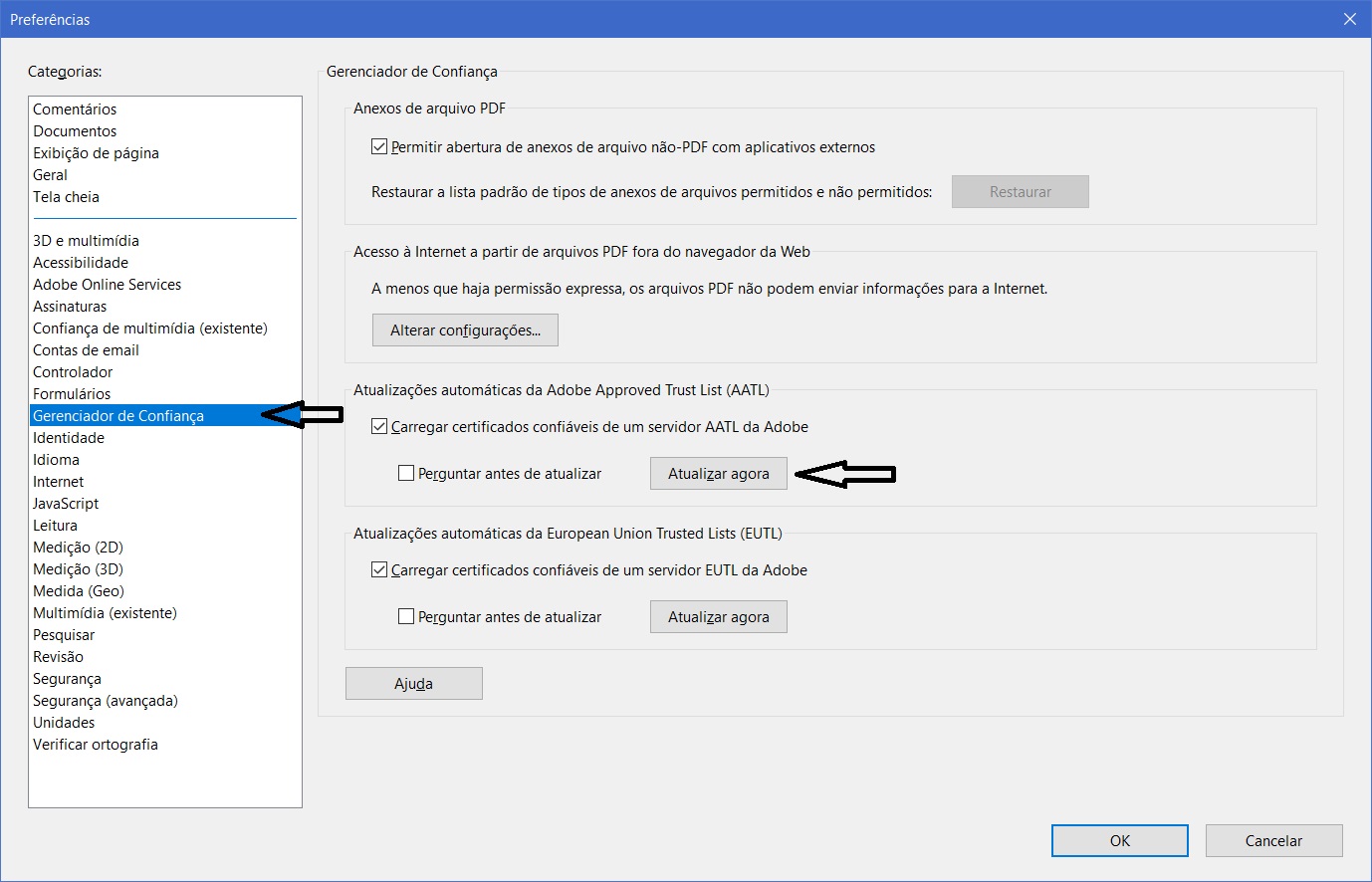Open 3D e multimídia category

[x=86, y=241]
